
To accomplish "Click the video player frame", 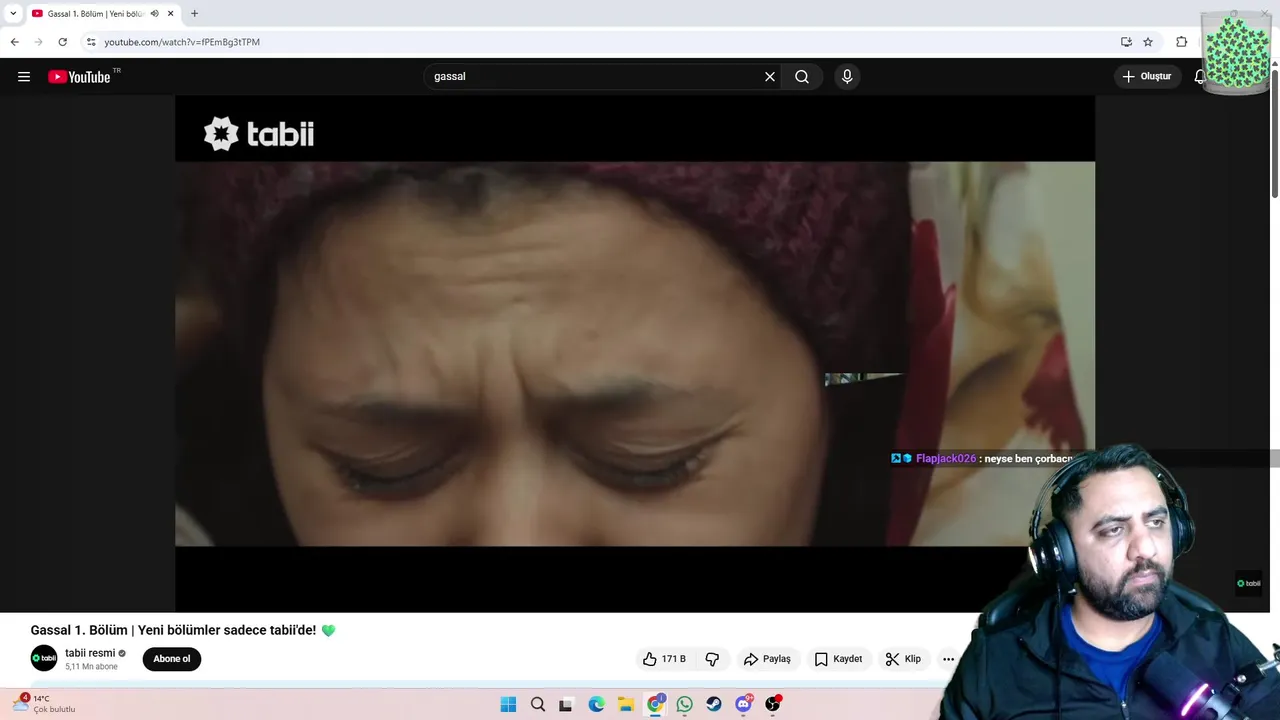I will [635, 354].
